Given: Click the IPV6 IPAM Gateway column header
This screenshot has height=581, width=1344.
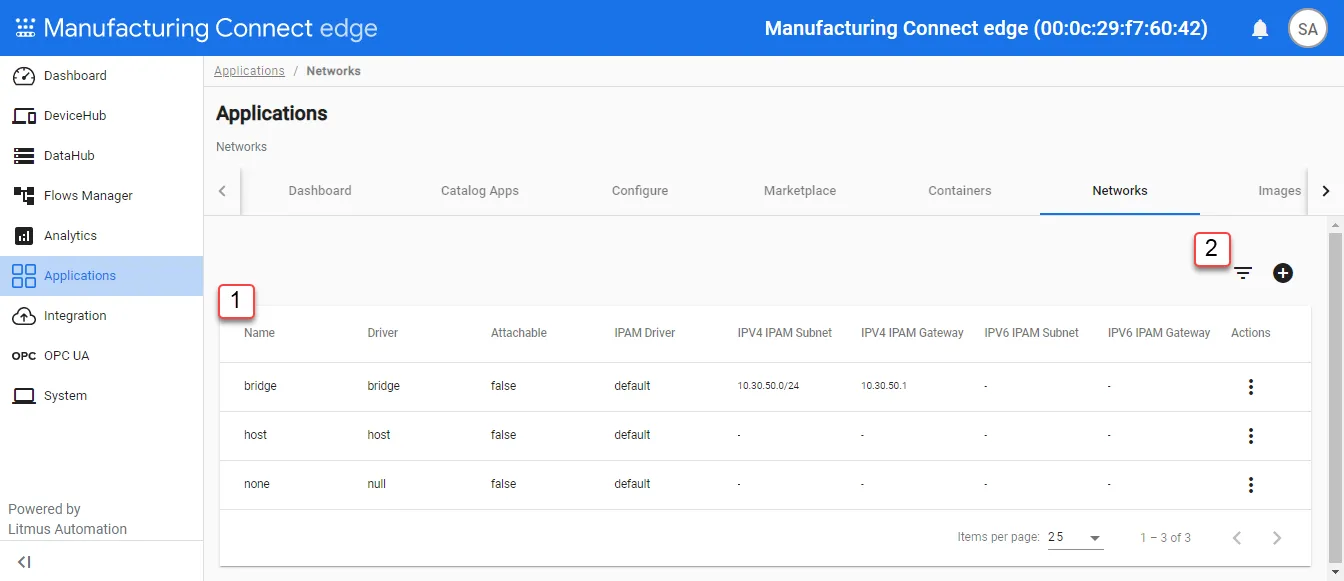Looking at the screenshot, I should (x=1159, y=333).
